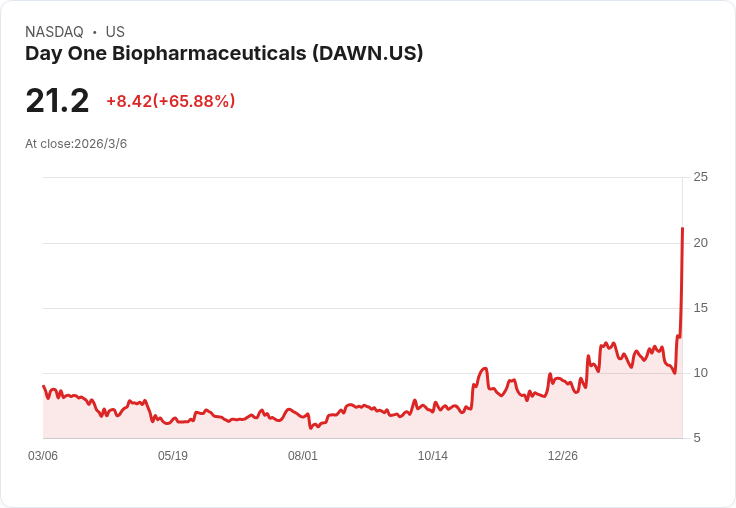
Task: Click the 25 price axis label
Action: [700, 177]
